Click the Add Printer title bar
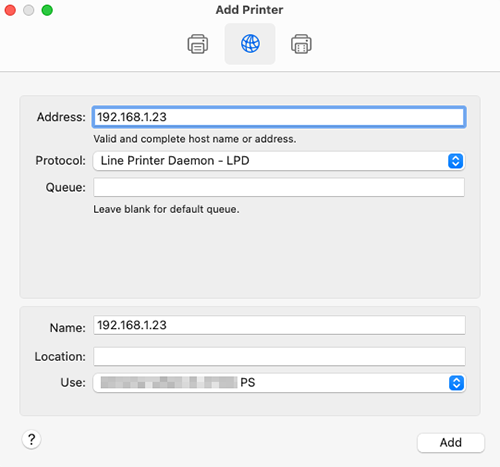This screenshot has width=500, height=467. pos(249,10)
